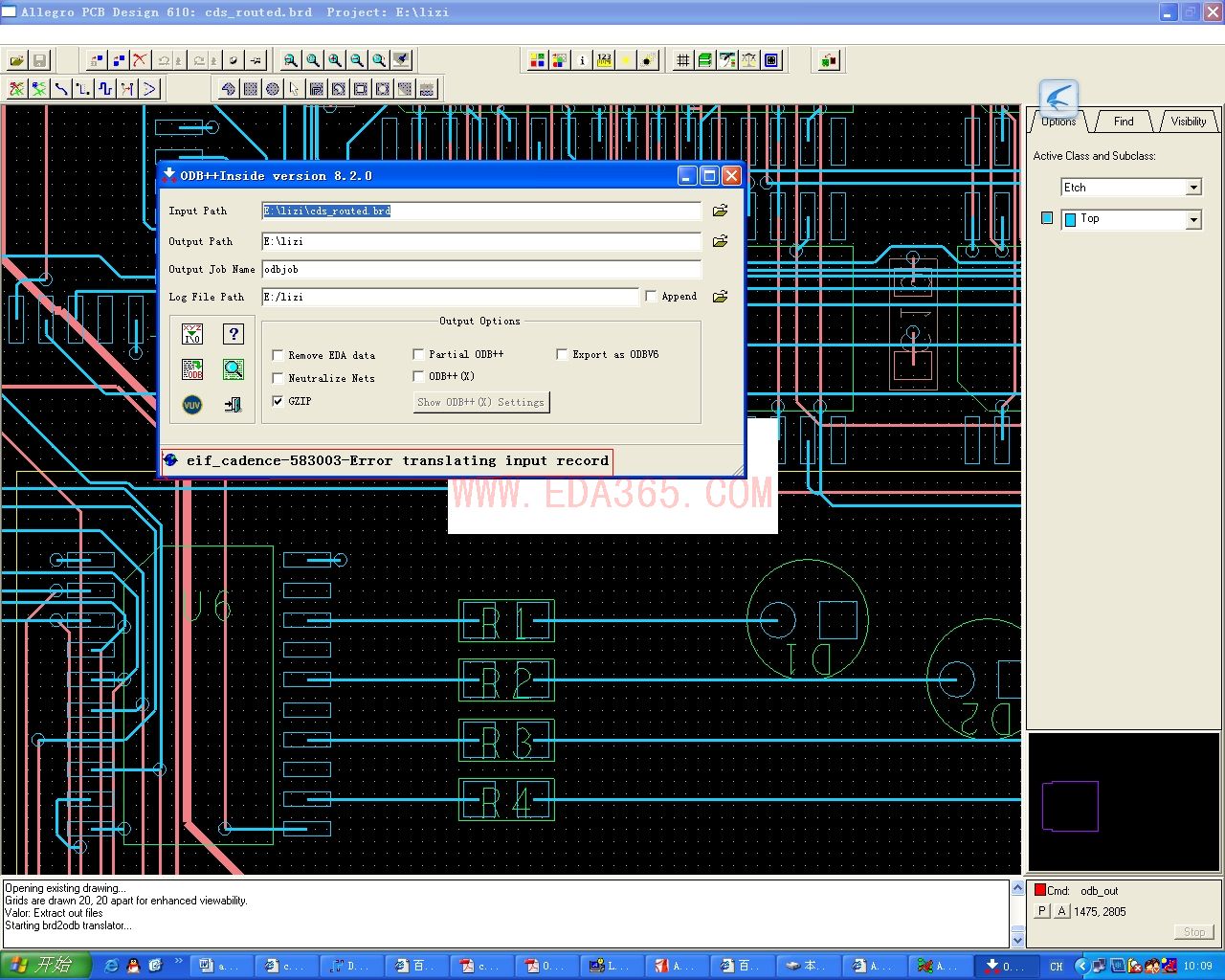Toggle the grid display icon on the toolbar
Screen dimensions: 1225x980
[x=682, y=59]
